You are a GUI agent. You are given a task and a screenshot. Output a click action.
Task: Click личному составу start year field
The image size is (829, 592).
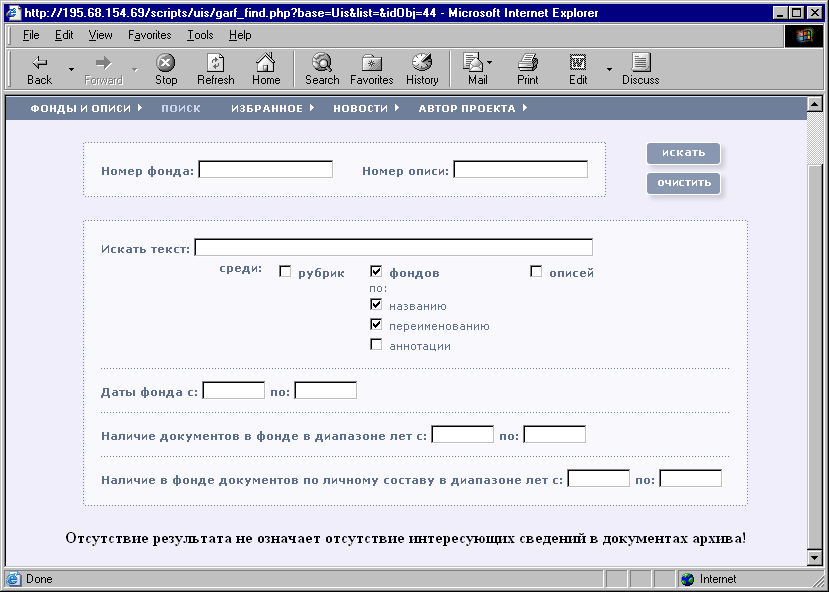point(598,478)
